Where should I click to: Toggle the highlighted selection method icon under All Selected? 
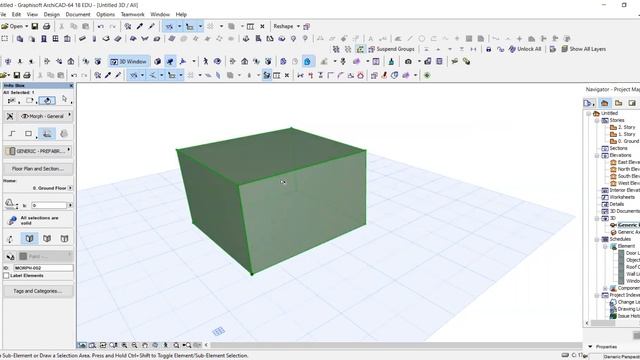click(47, 100)
